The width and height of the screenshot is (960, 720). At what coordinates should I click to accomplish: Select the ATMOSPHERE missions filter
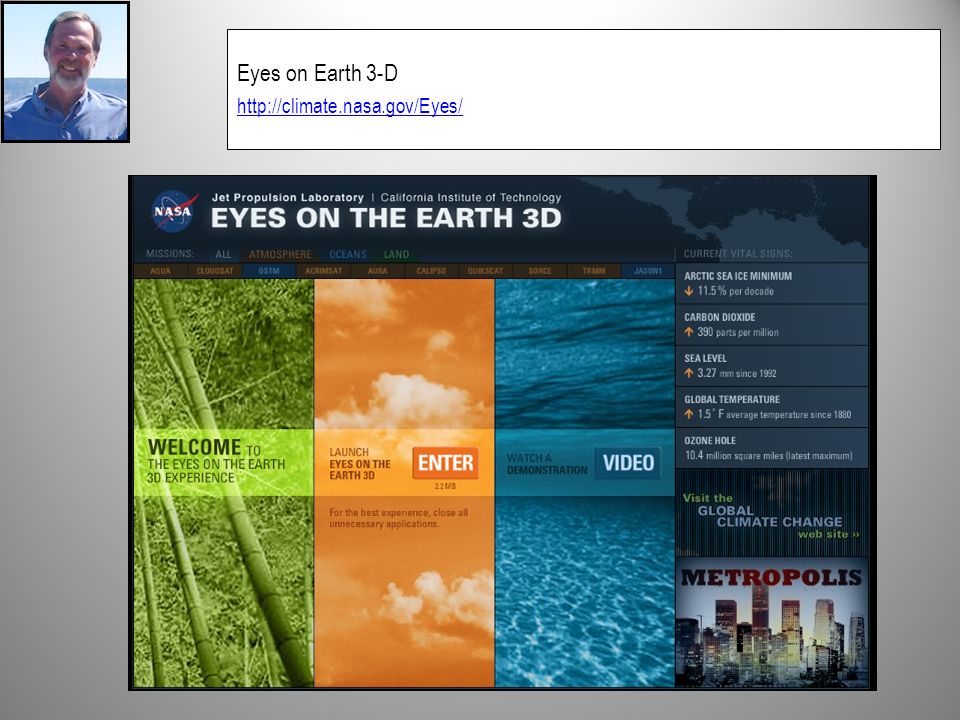pos(280,254)
